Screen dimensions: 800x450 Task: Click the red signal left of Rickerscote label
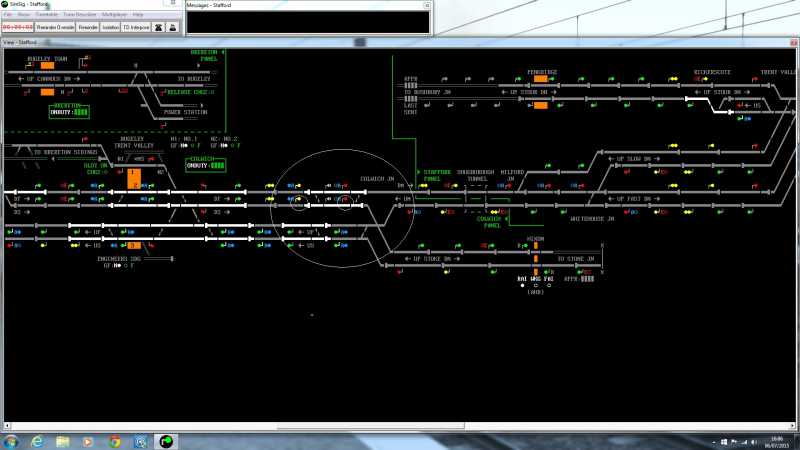click(698, 79)
